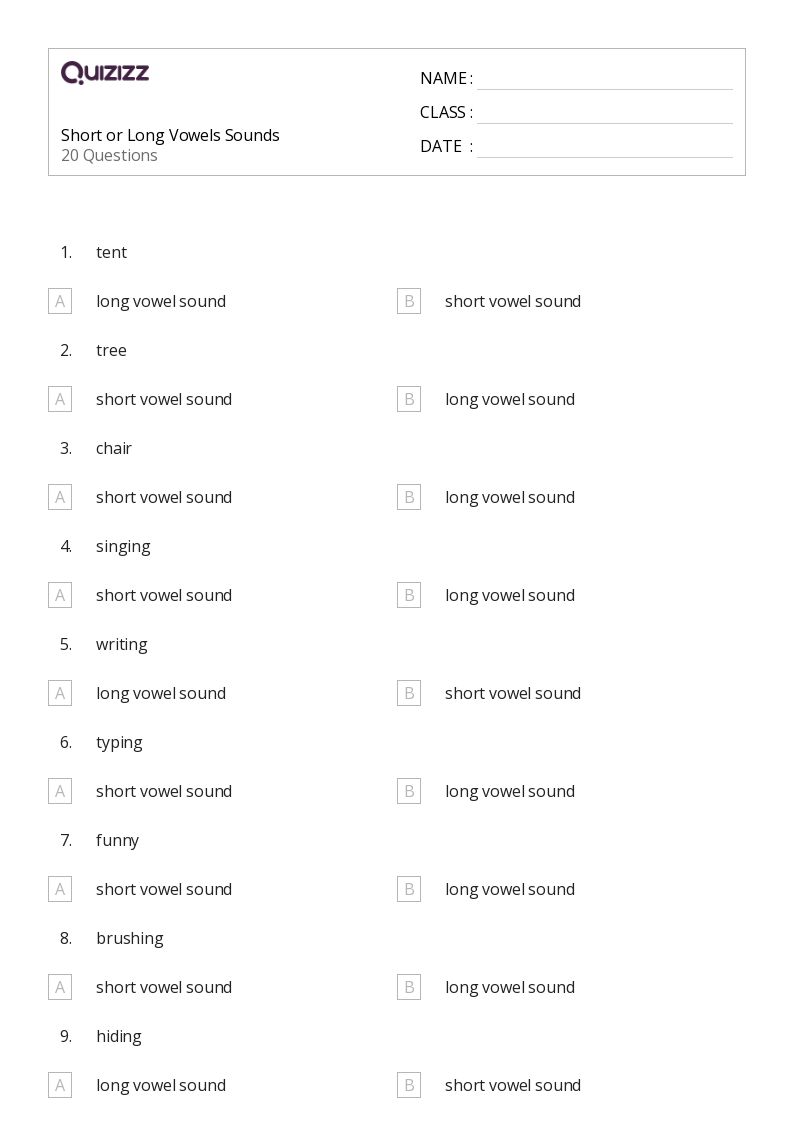
Task: Check box A for tent question
Action: click(x=60, y=302)
